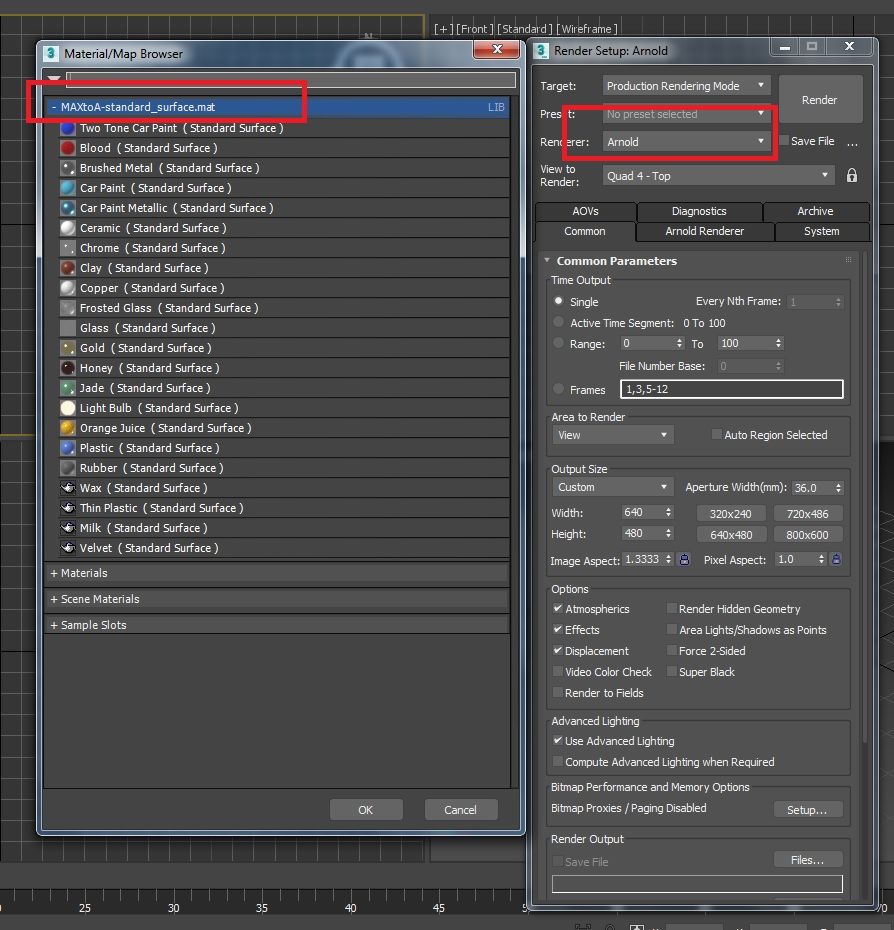Select the Blood material sphere icon
Image resolution: width=894 pixels, height=930 pixels.
[x=68, y=148]
